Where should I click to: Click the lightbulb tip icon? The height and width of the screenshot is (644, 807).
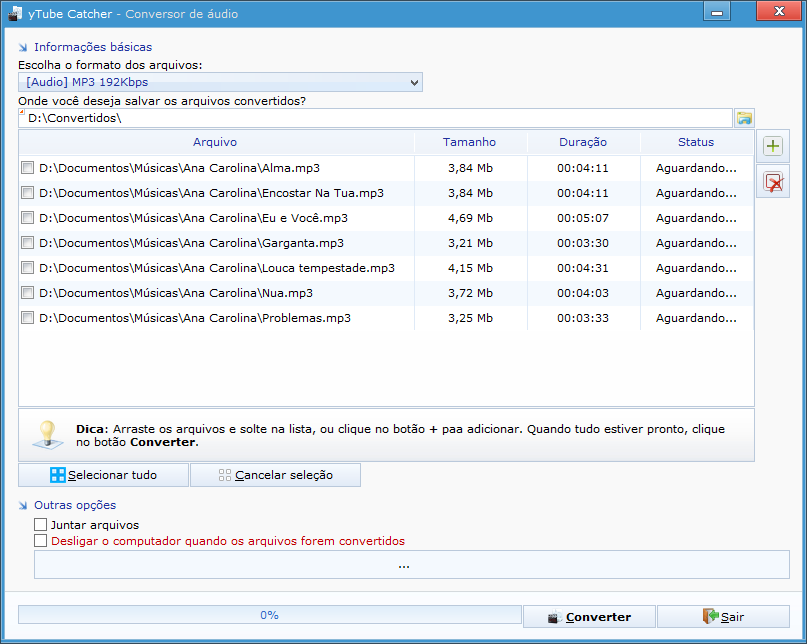[x=48, y=435]
